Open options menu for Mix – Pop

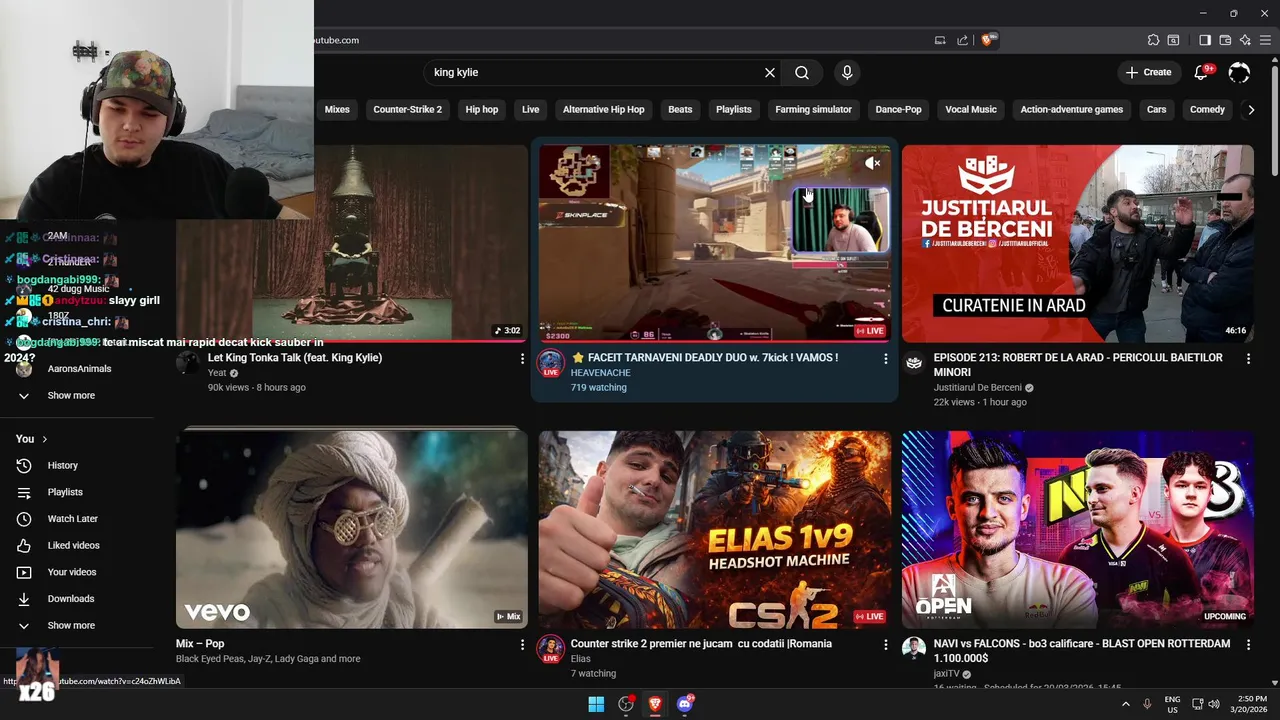522,645
